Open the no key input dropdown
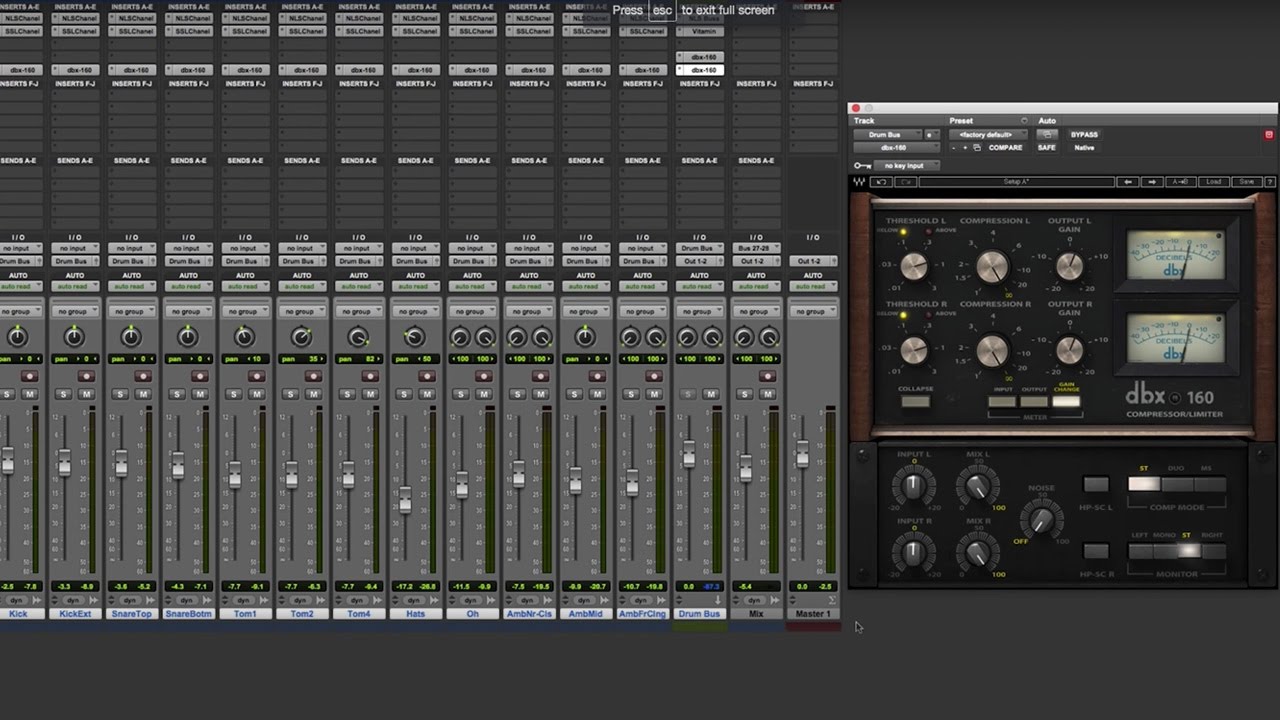 tap(907, 166)
